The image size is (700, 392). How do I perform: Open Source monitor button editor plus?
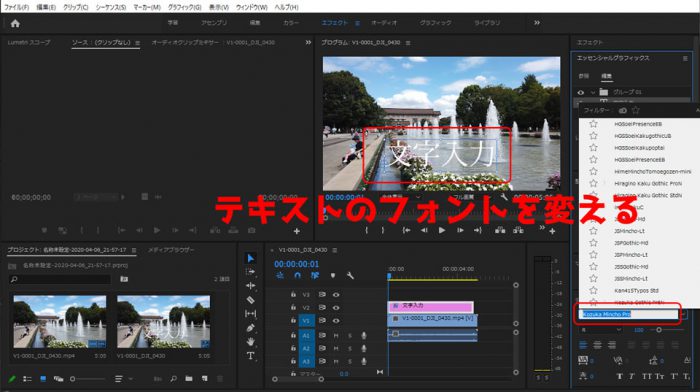point(296,231)
